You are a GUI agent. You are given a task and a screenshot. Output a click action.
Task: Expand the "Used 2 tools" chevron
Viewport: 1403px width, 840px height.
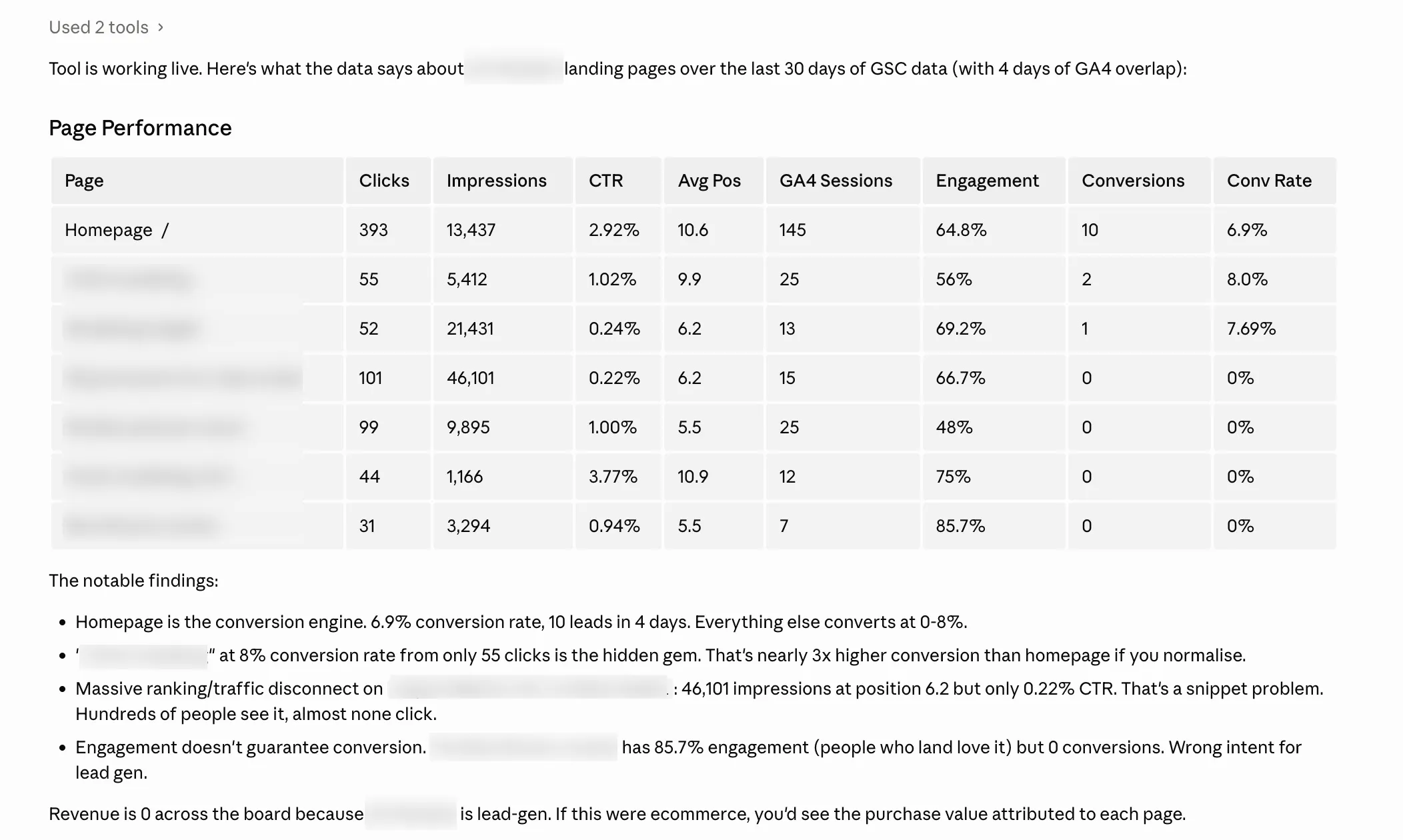point(161,27)
